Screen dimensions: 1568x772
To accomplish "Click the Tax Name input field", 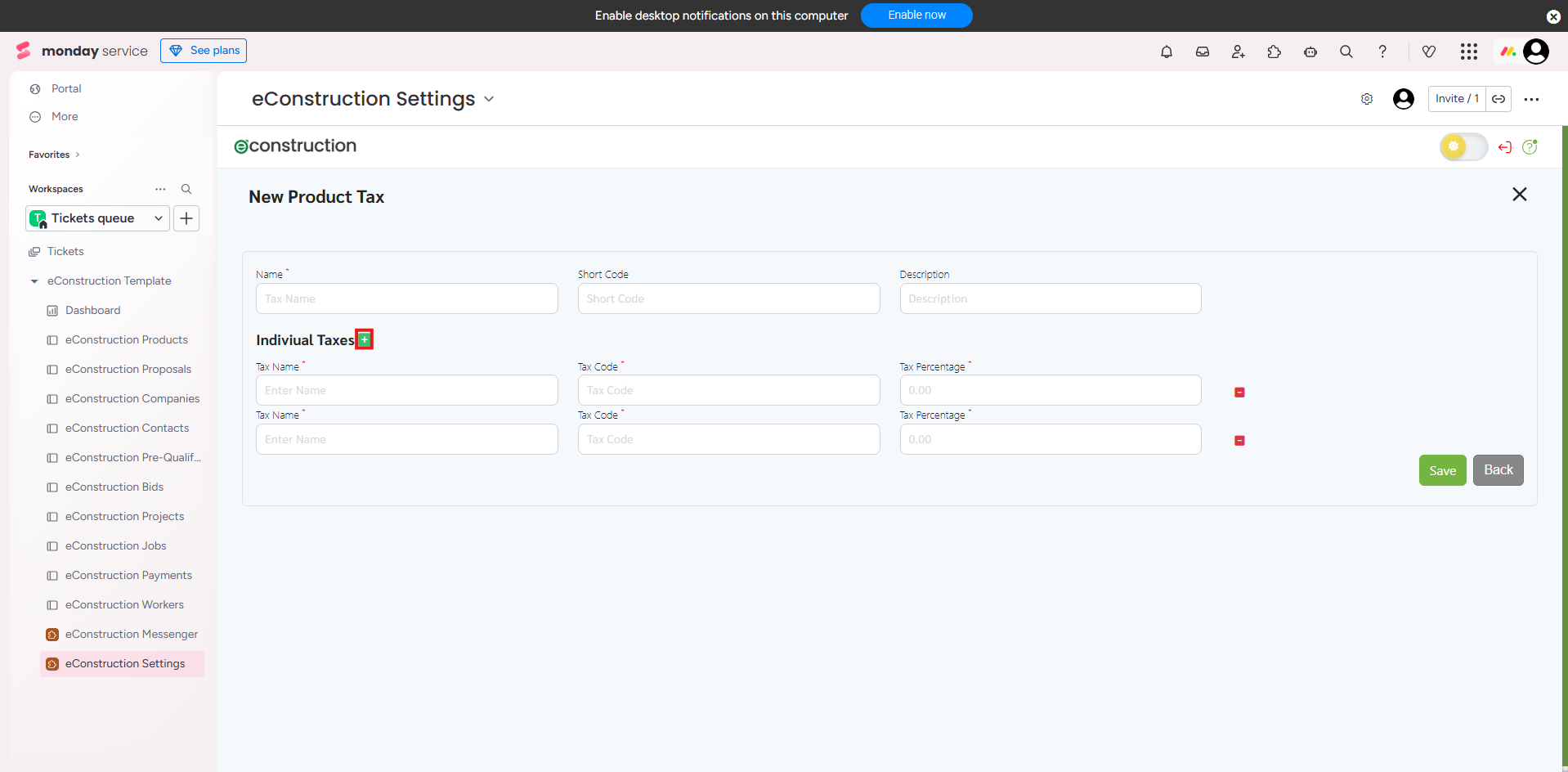I will point(406,298).
